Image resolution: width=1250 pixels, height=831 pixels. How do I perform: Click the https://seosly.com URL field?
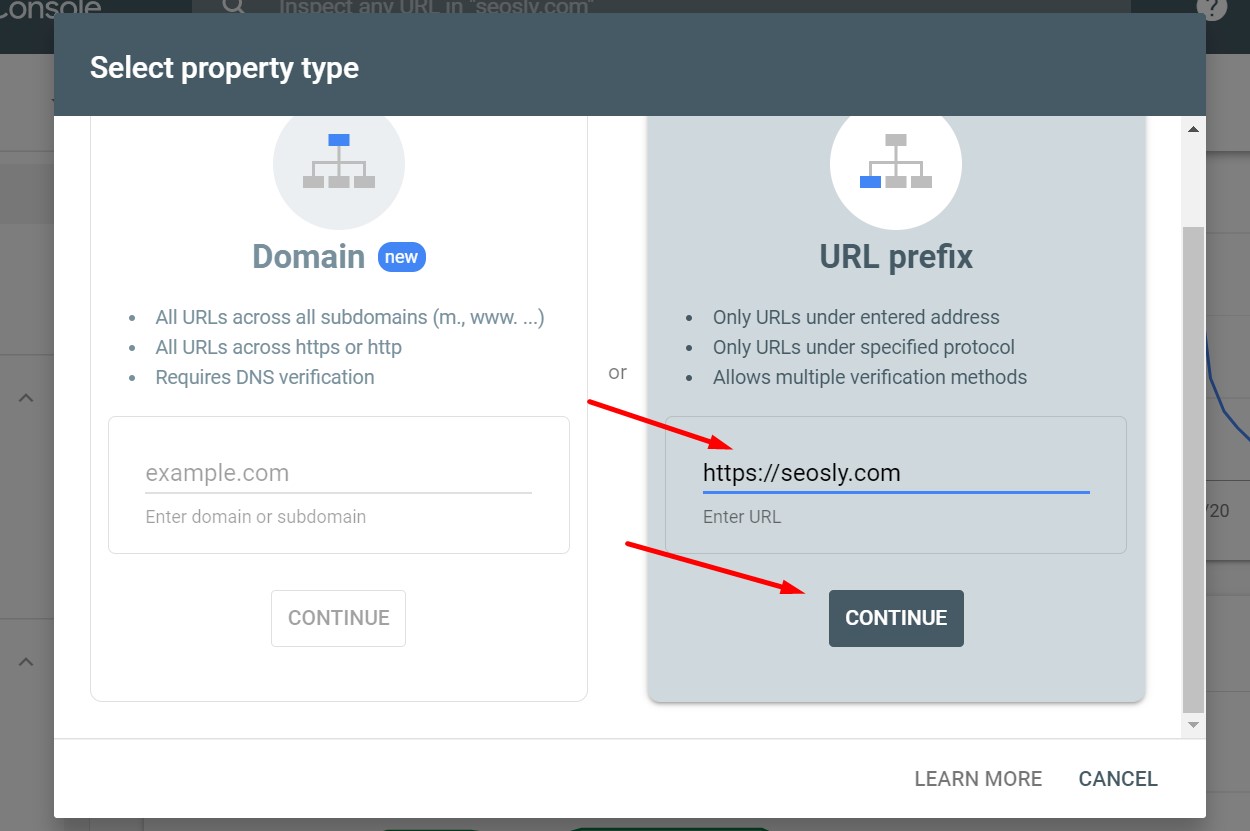pyautogui.click(x=895, y=472)
